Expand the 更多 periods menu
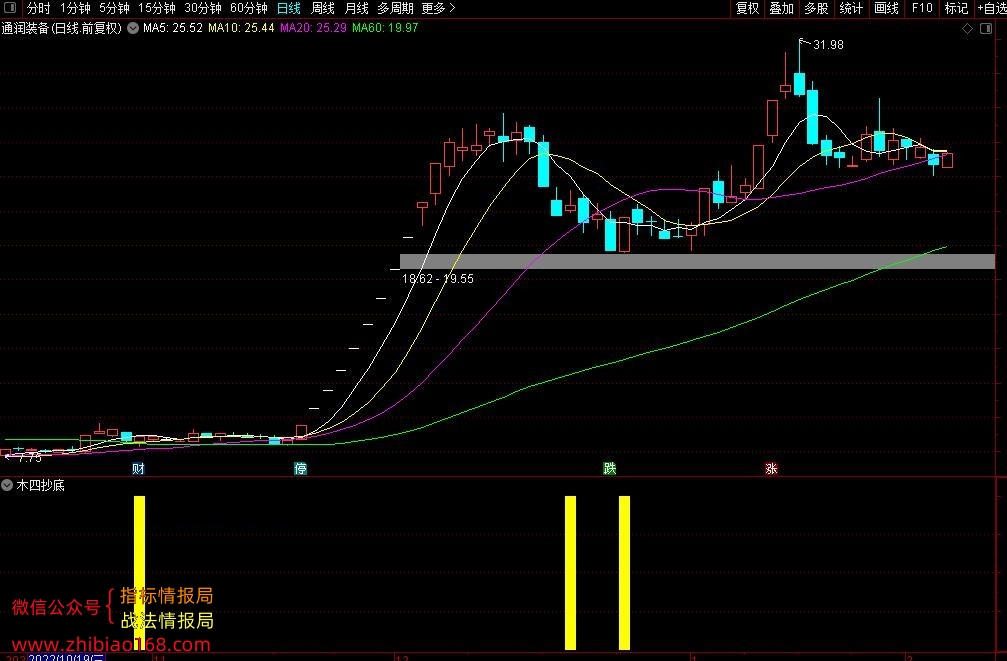 [439, 8]
